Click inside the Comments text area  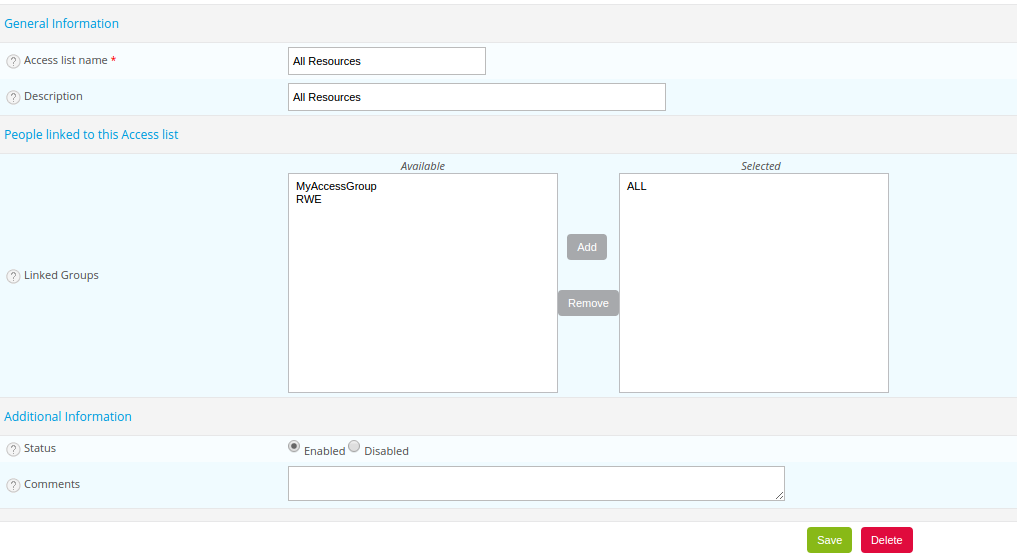[x=536, y=483]
